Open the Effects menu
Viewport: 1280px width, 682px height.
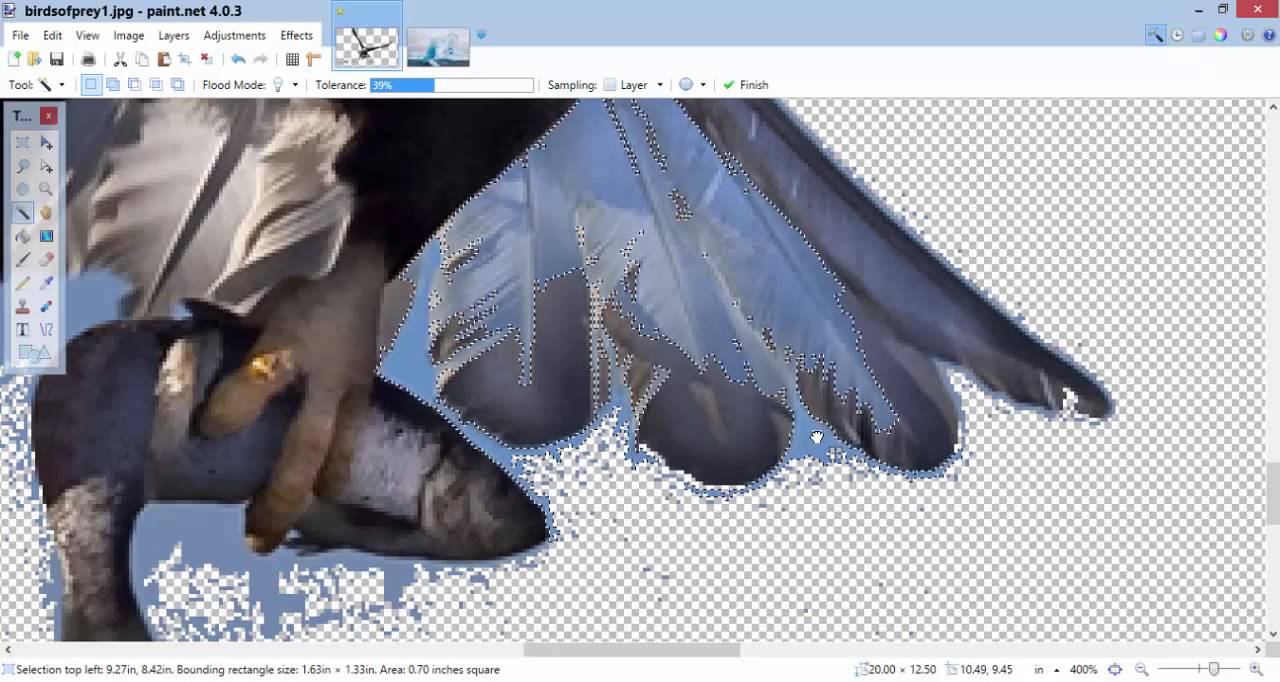(x=296, y=35)
